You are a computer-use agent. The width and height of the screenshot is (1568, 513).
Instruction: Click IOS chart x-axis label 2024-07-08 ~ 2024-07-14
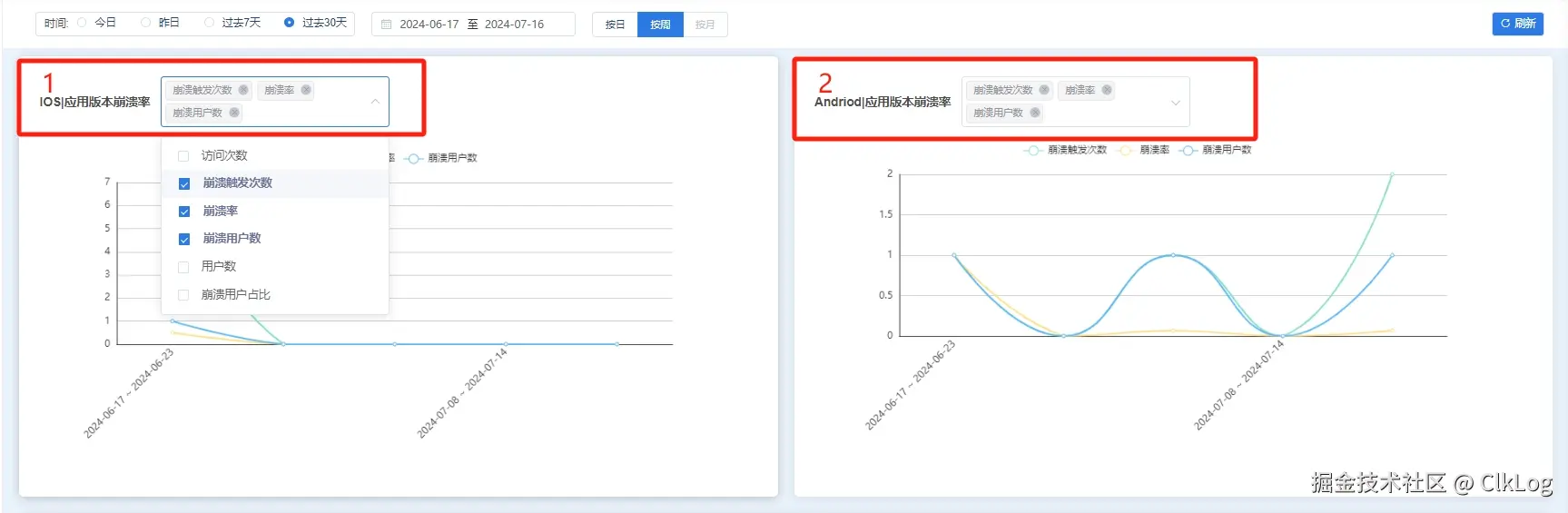coord(461,393)
